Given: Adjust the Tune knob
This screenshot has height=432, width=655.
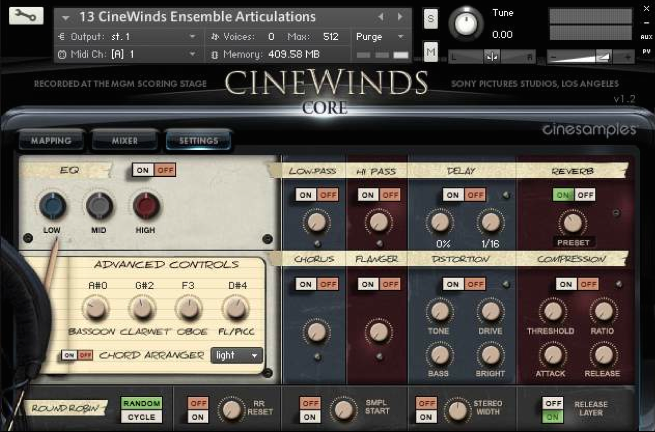Looking at the screenshot, I should point(465,24).
